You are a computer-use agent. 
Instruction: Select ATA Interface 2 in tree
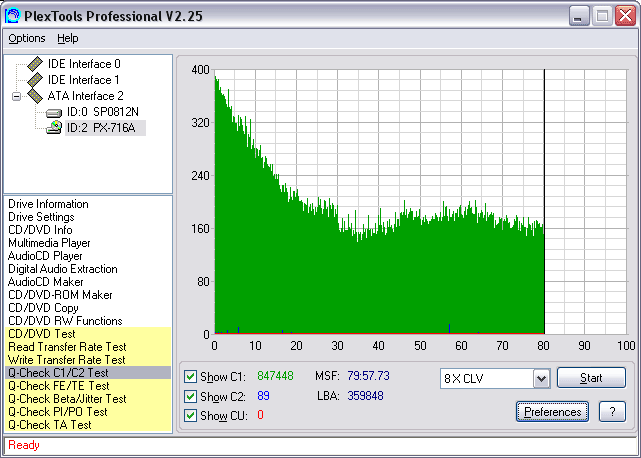(85, 96)
